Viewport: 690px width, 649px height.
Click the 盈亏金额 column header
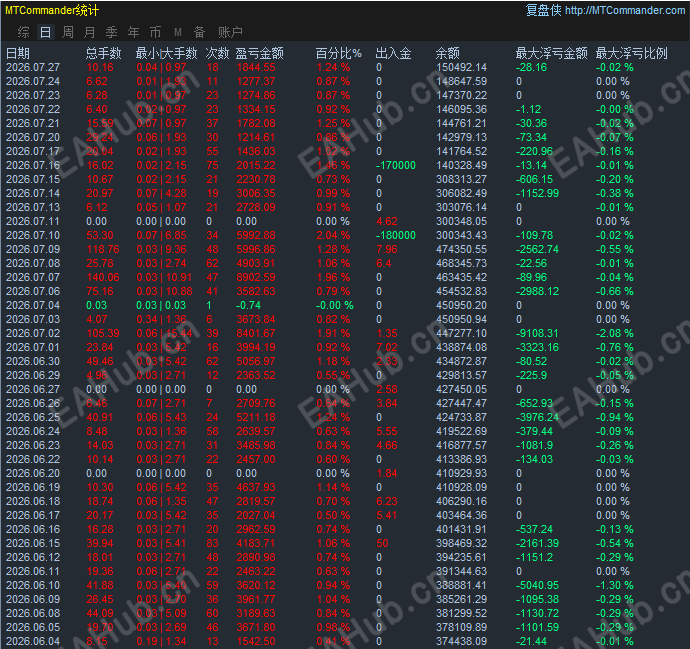pos(259,53)
